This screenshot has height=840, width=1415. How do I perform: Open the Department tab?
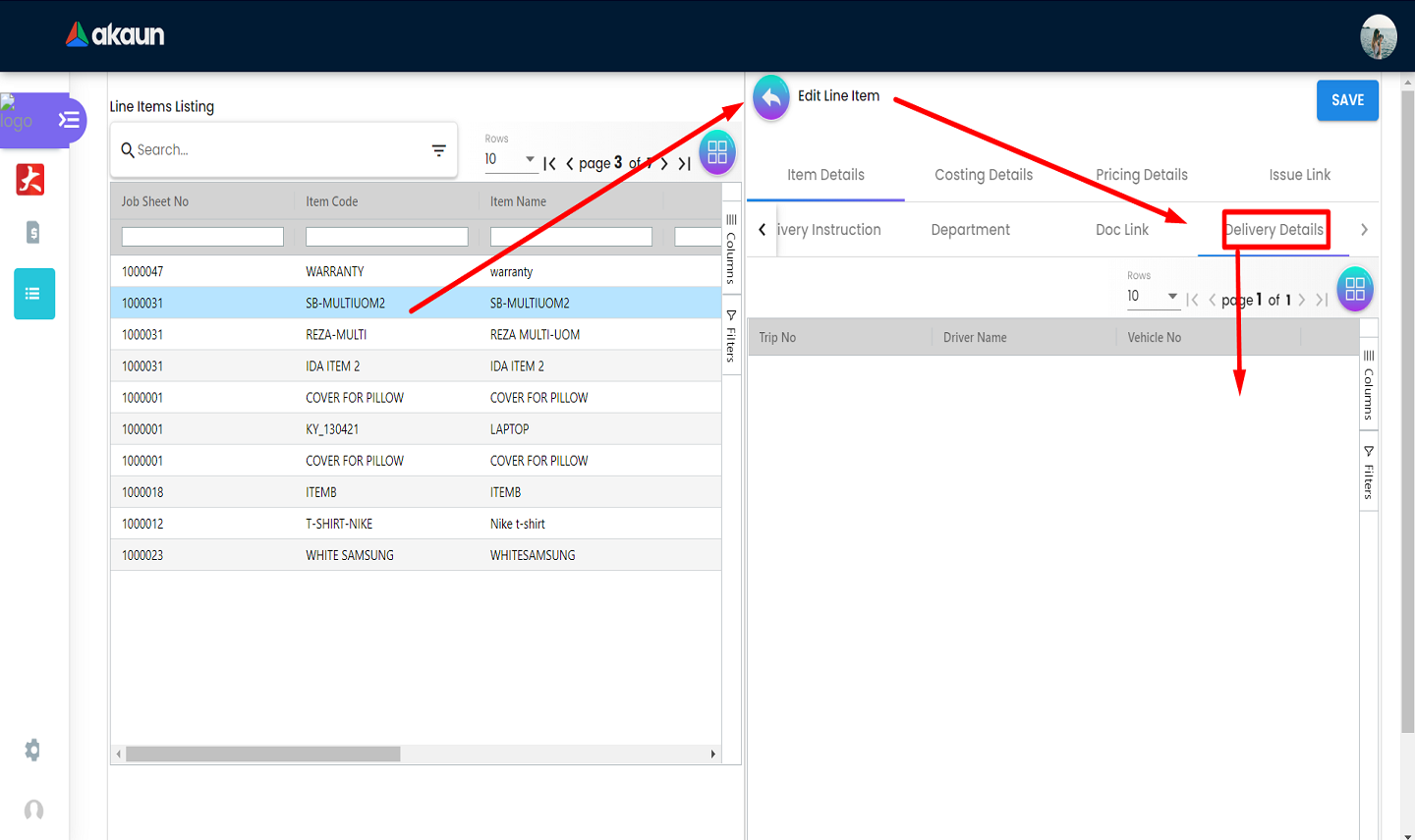point(970,230)
